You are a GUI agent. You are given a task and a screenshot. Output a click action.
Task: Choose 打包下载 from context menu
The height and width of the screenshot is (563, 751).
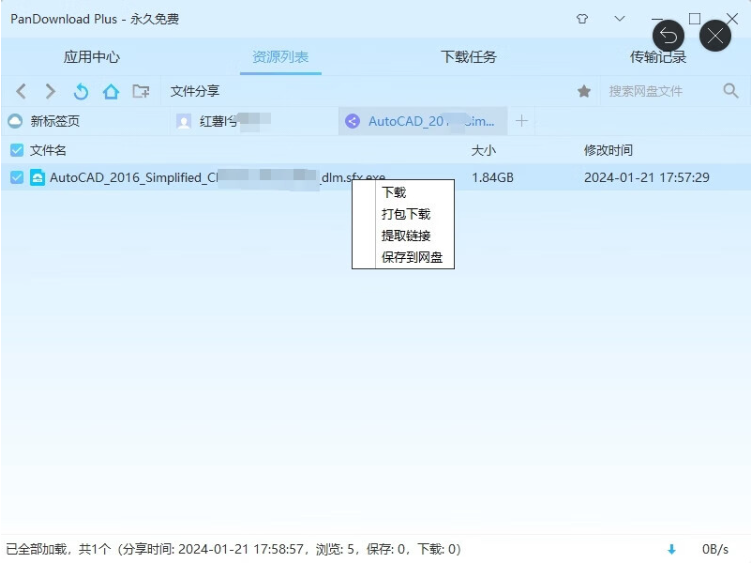406,214
